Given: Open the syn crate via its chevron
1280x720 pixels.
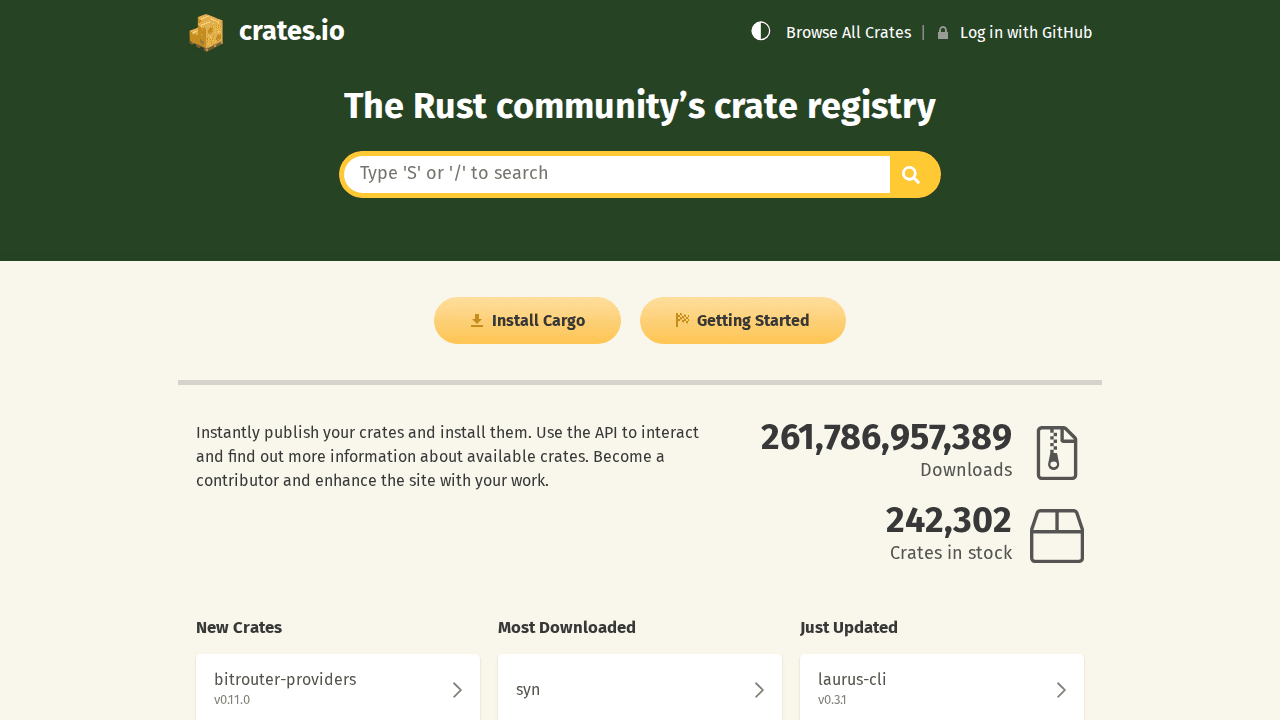Looking at the screenshot, I should click(x=760, y=689).
